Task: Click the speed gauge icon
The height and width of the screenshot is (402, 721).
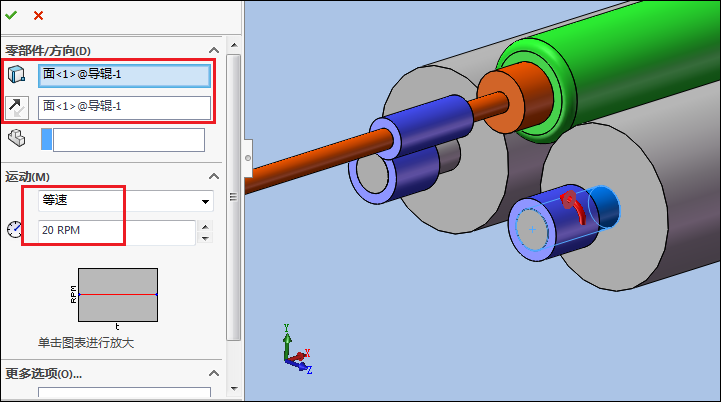Action: click(x=15, y=229)
